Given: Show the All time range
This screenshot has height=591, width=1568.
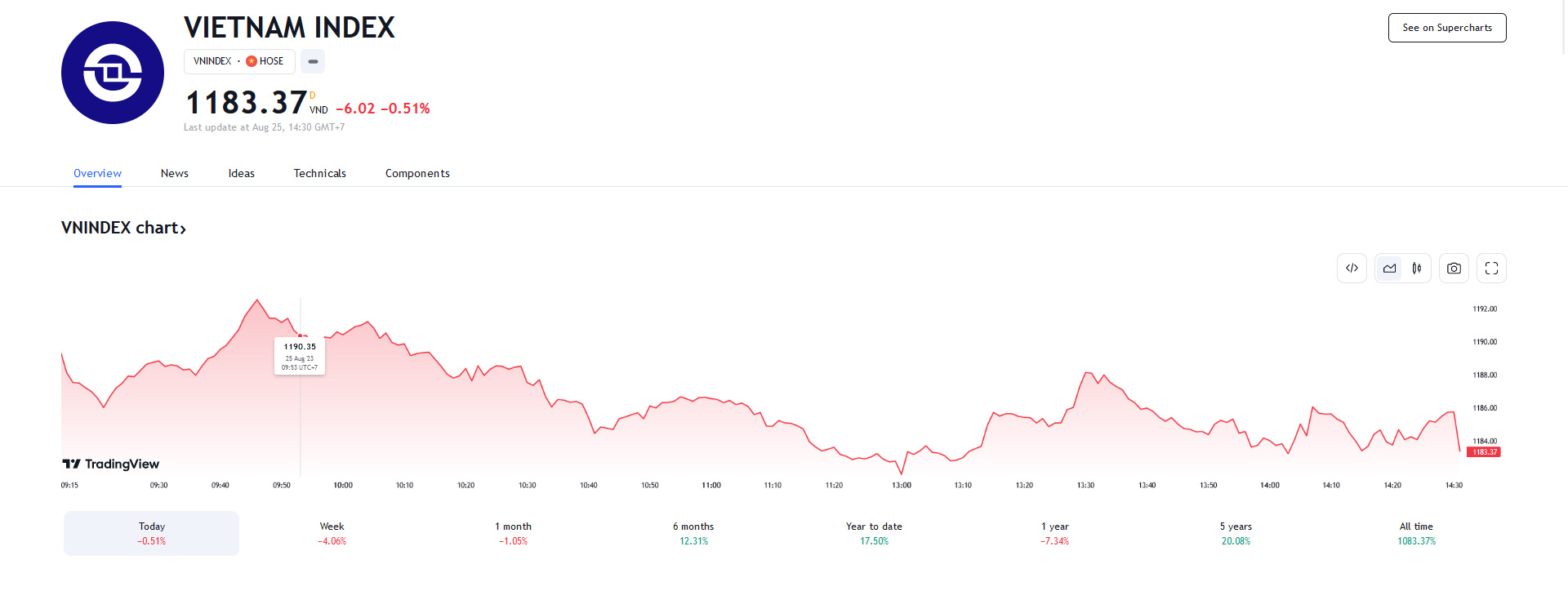Looking at the screenshot, I should pyautogui.click(x=1416, y=533).
